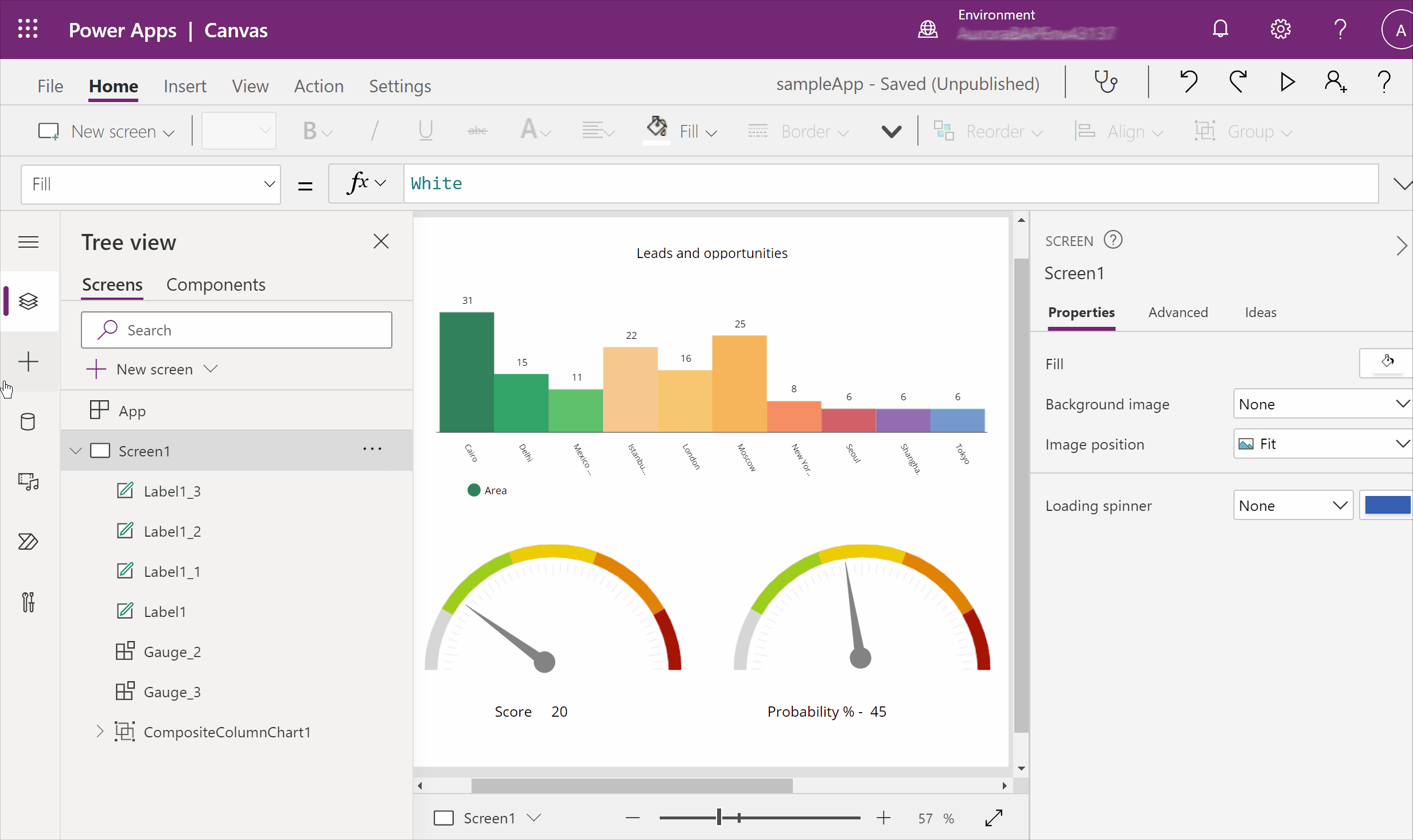Screen dimensions: 1413x840
Task: Click the Redo icon in toolbar
Action: tap(1238, 83)
